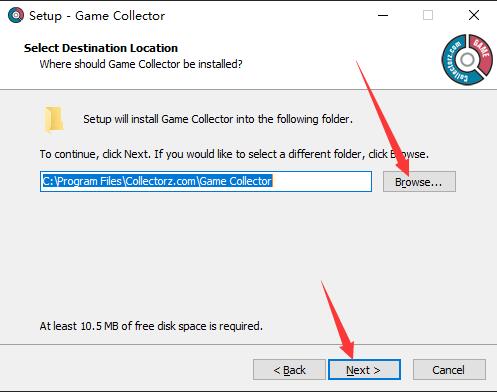The image size is (497, 392).
Task: Cancel the Game Collector installation
Action: point(449,370)
